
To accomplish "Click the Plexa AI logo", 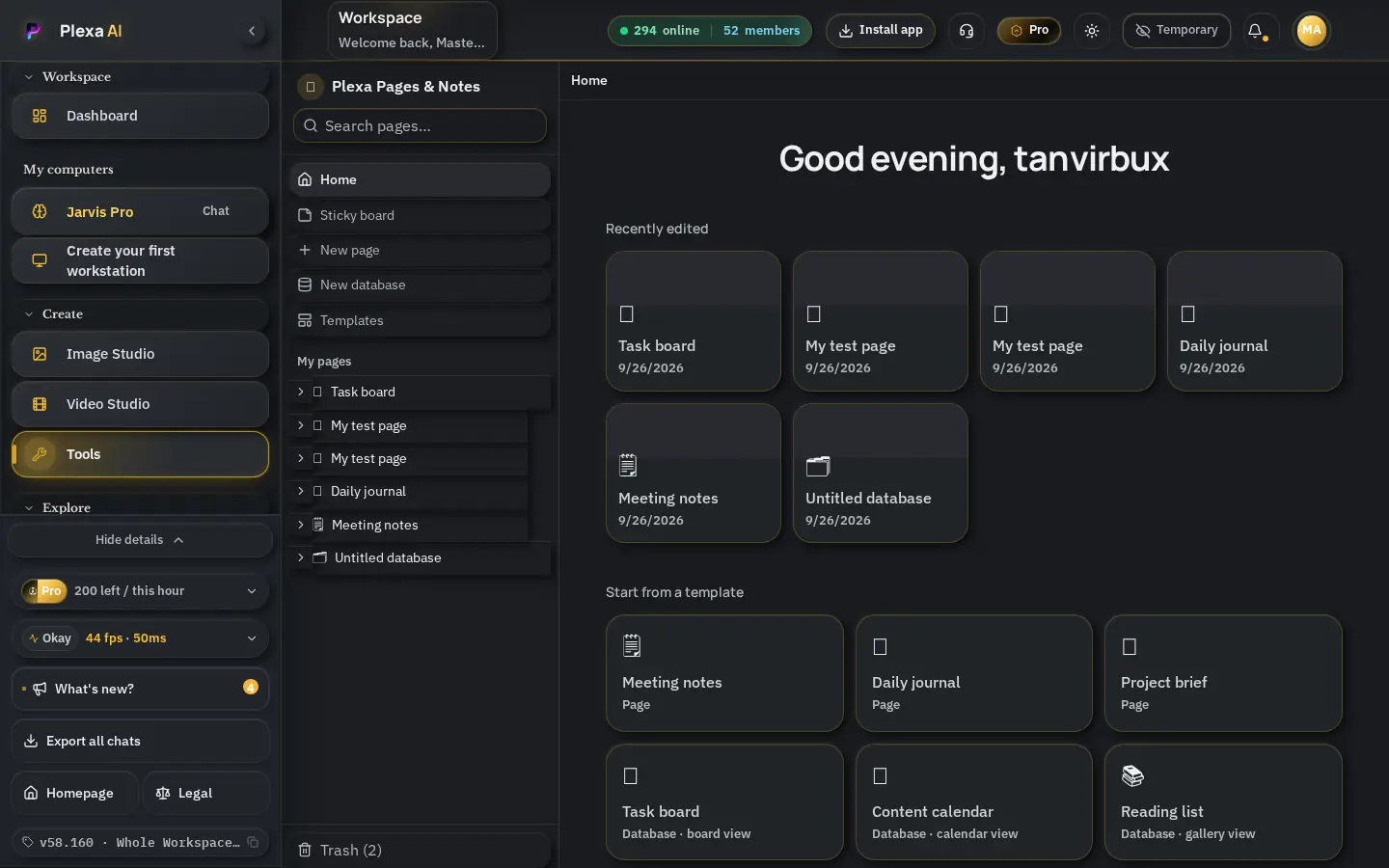I will pyautogui.click(x=33, y=31).
